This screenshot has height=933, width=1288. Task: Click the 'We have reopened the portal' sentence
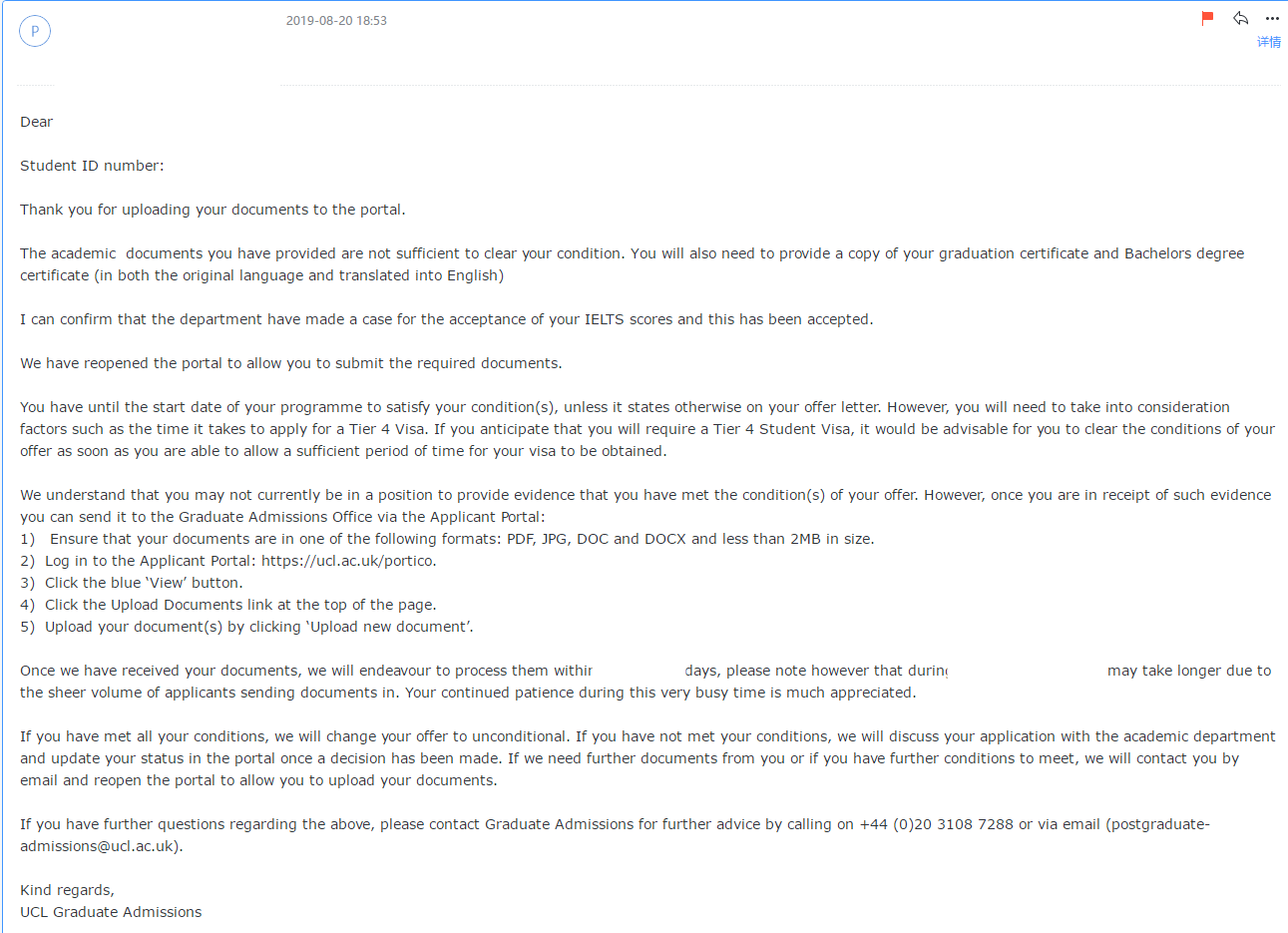coord(291,363)
